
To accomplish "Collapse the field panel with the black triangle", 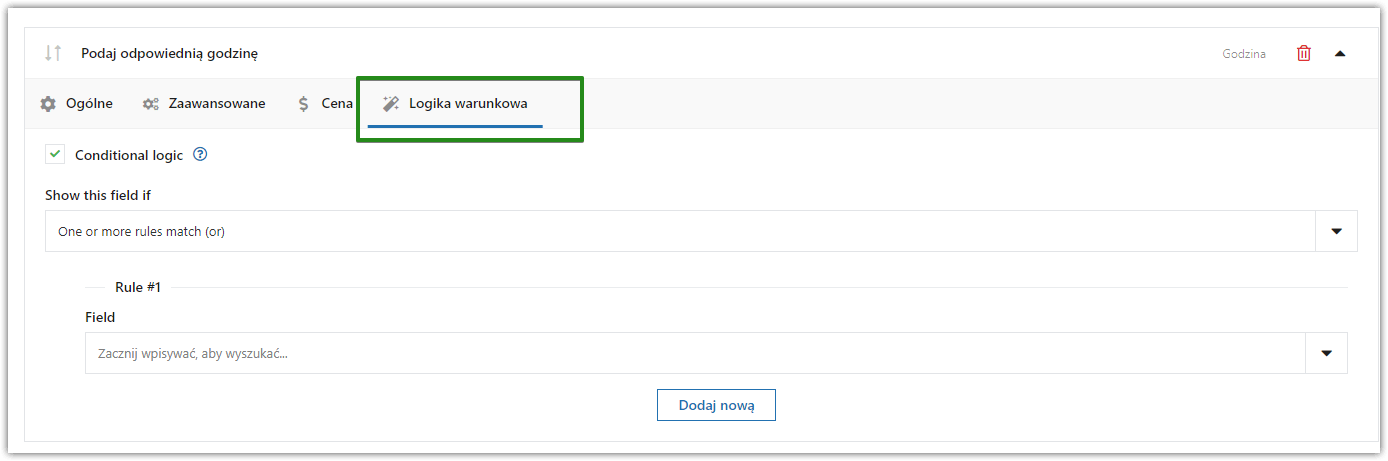I will pyautogui.click(x=1340, y=54).
